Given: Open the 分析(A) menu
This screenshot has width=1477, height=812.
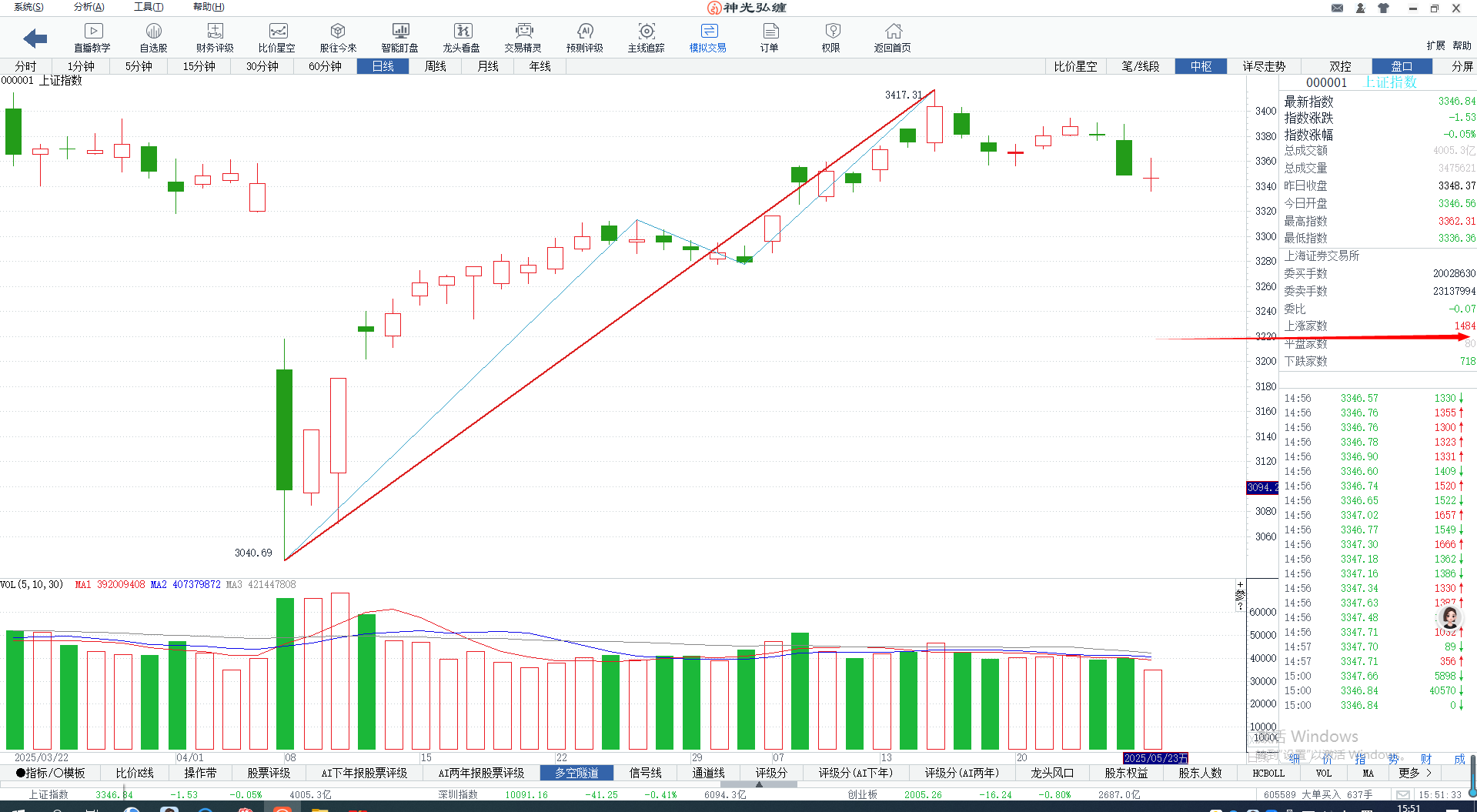Looking at the screenshot, I should 89,7.
